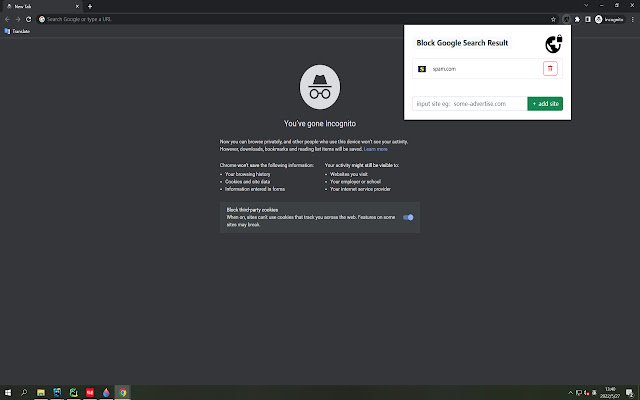Click the spam.com site favicon
Image resolution: width=640 pixels, height=400 pixels.
pos(422,69)
